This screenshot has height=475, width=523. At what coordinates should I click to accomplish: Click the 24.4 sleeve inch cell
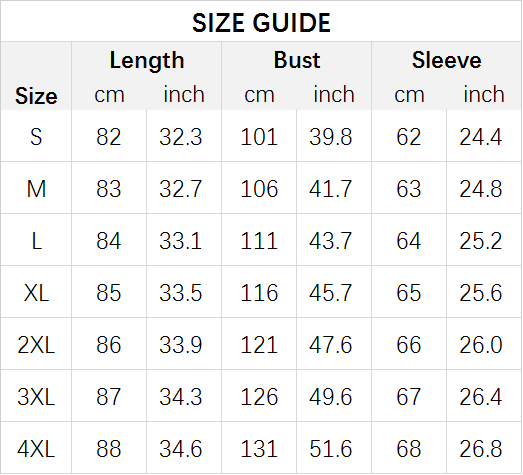pyautogui.click(x=481, y=137)
